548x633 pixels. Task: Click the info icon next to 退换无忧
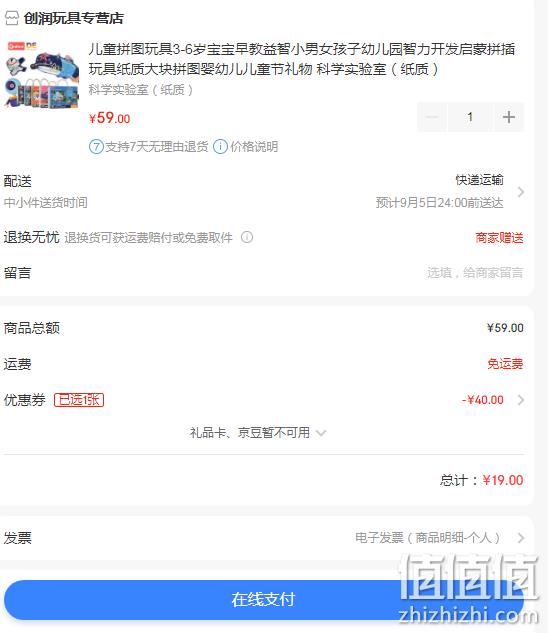(247, 237)
